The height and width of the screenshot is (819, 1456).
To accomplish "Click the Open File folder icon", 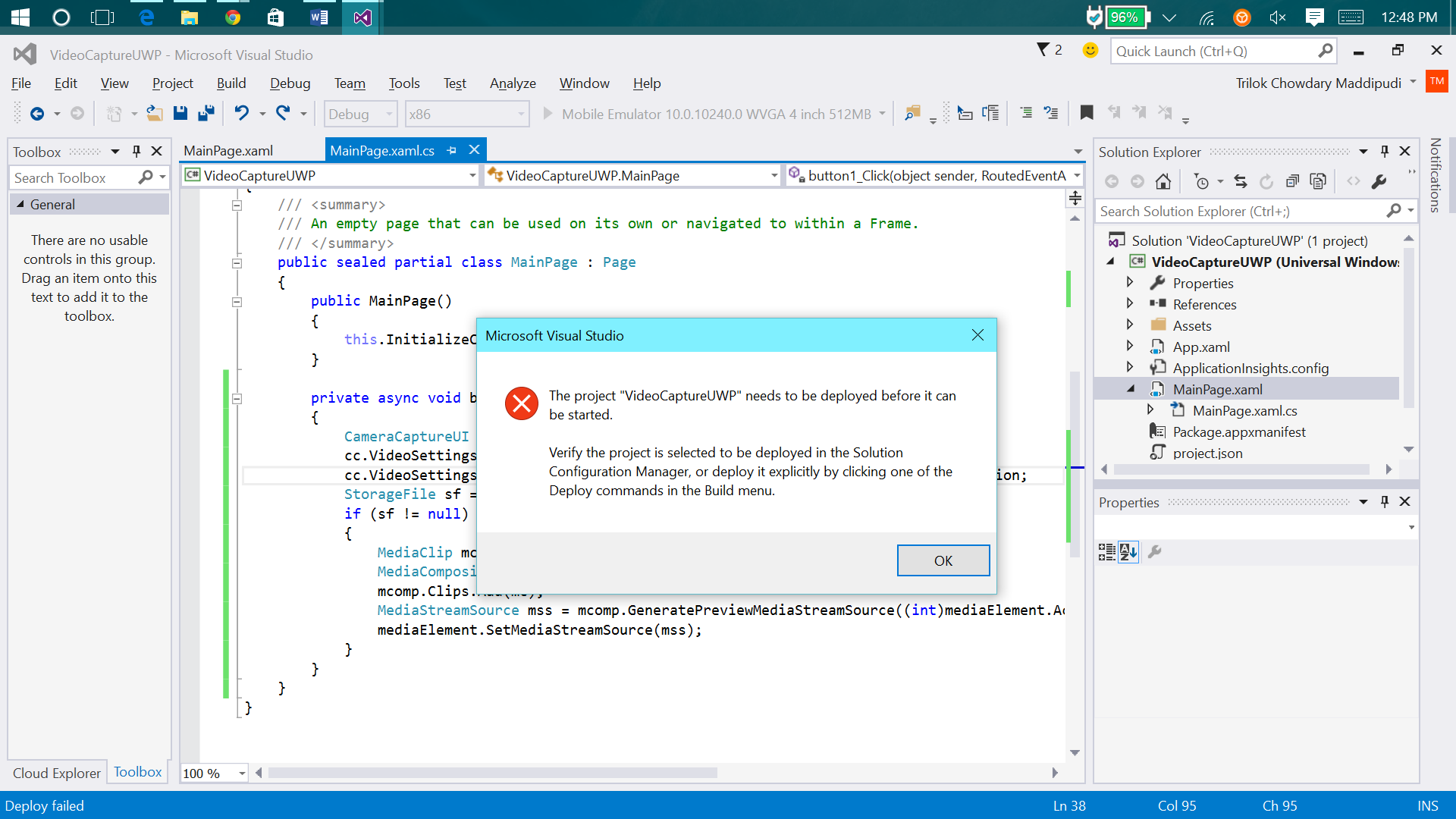I will pos(155,114).
